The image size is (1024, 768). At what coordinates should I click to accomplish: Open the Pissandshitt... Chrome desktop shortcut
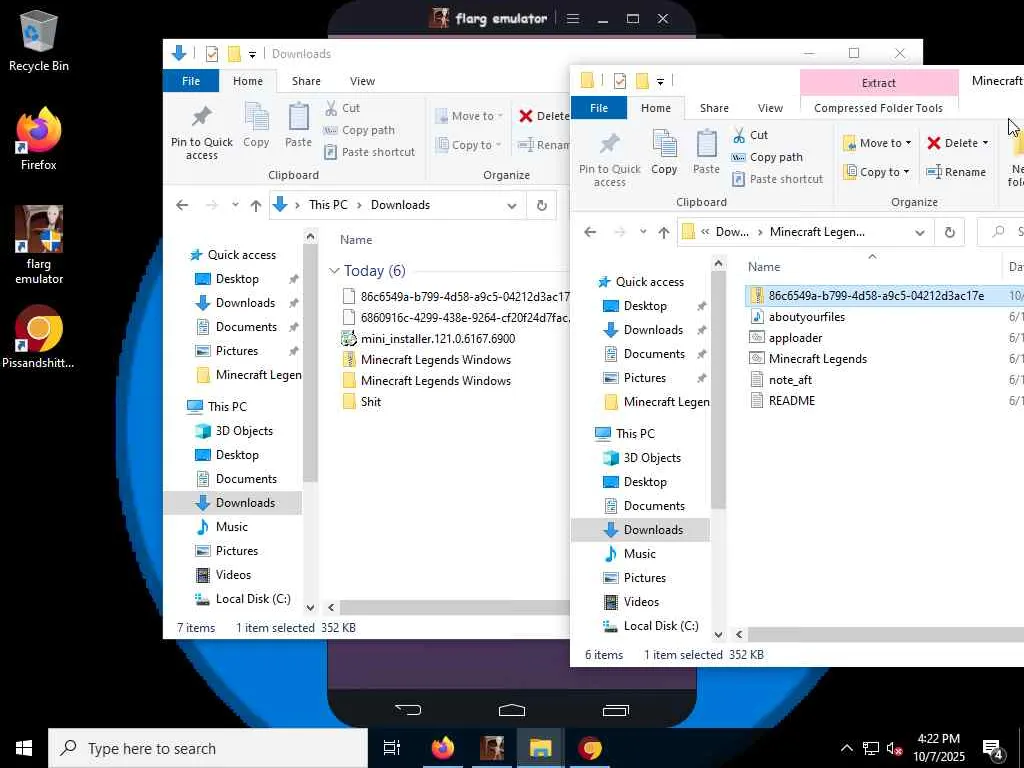[39, 336]
